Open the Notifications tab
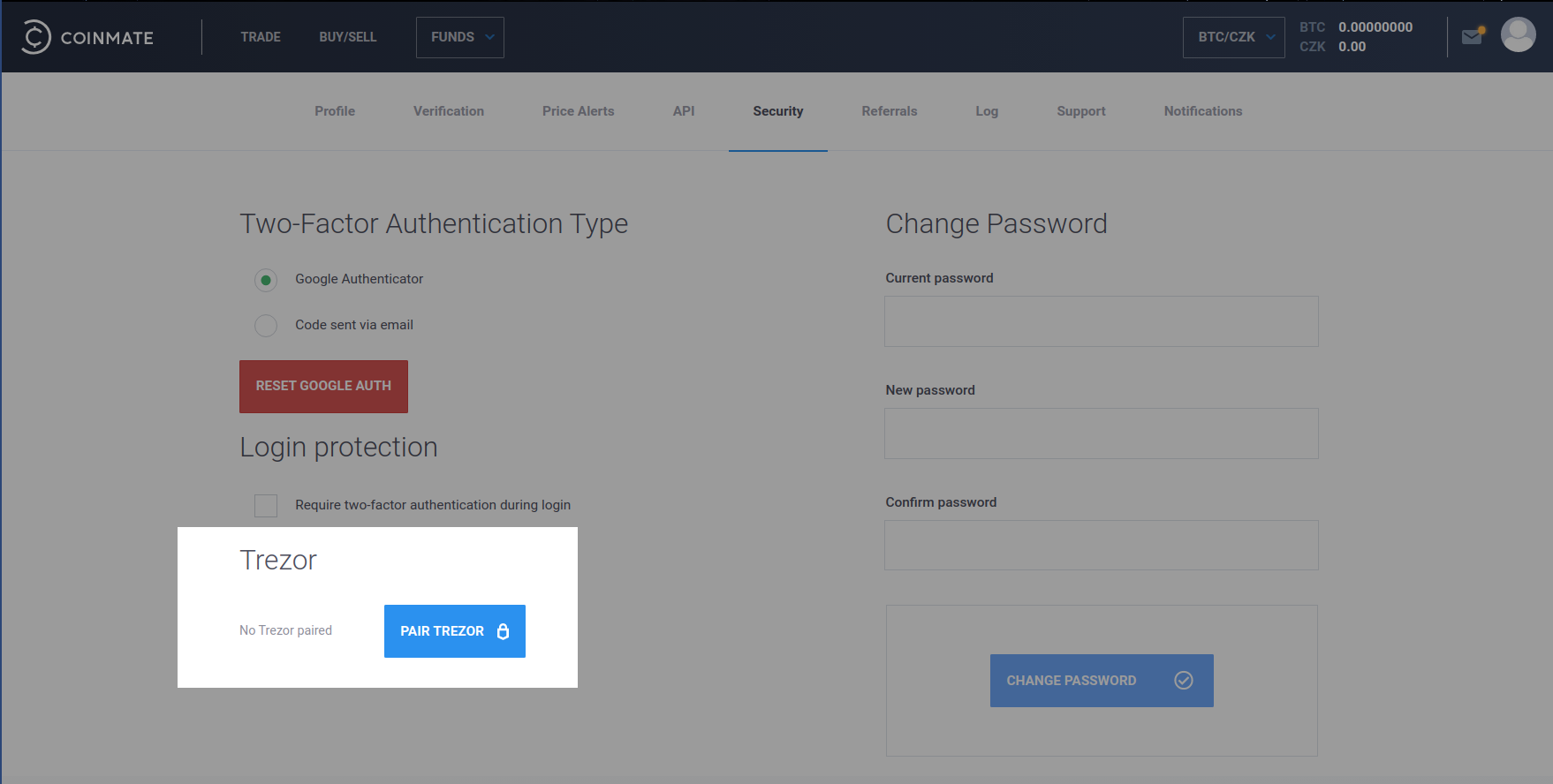Screen dimensions: 1553x784 click(x=1203, y=111)
